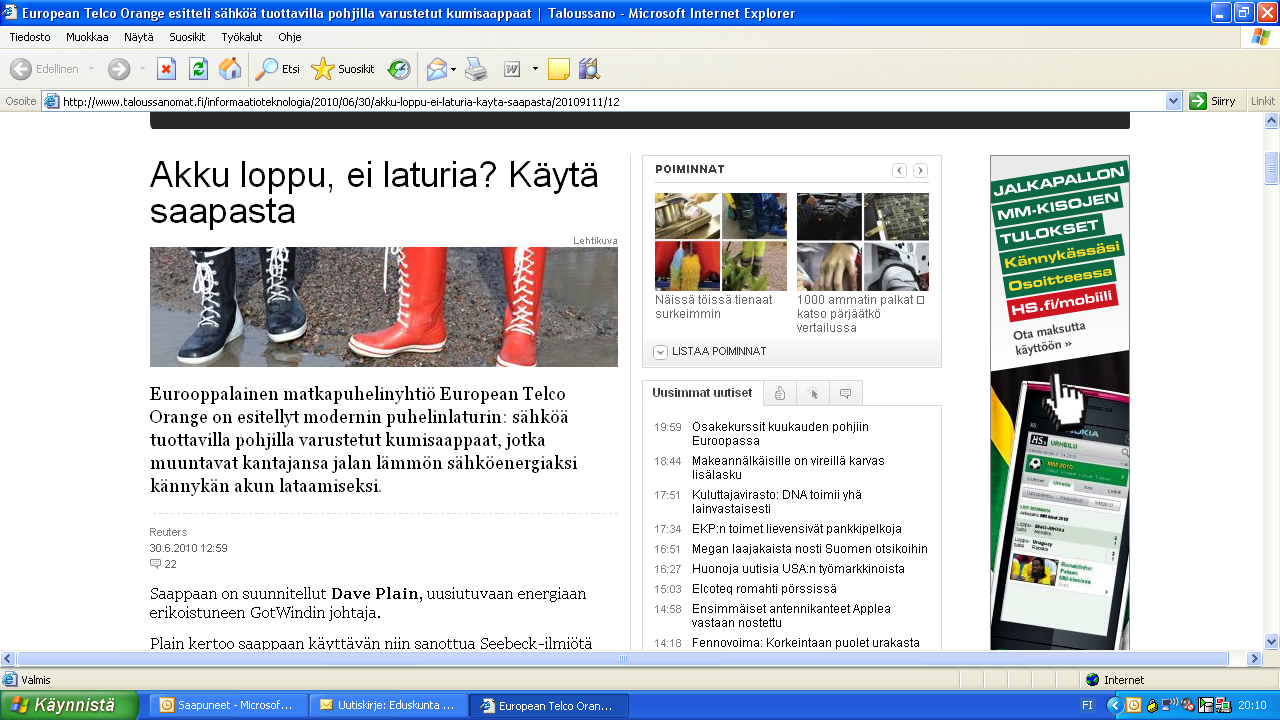
Task: Open the Suosikit menu
Action: (187, 37)
